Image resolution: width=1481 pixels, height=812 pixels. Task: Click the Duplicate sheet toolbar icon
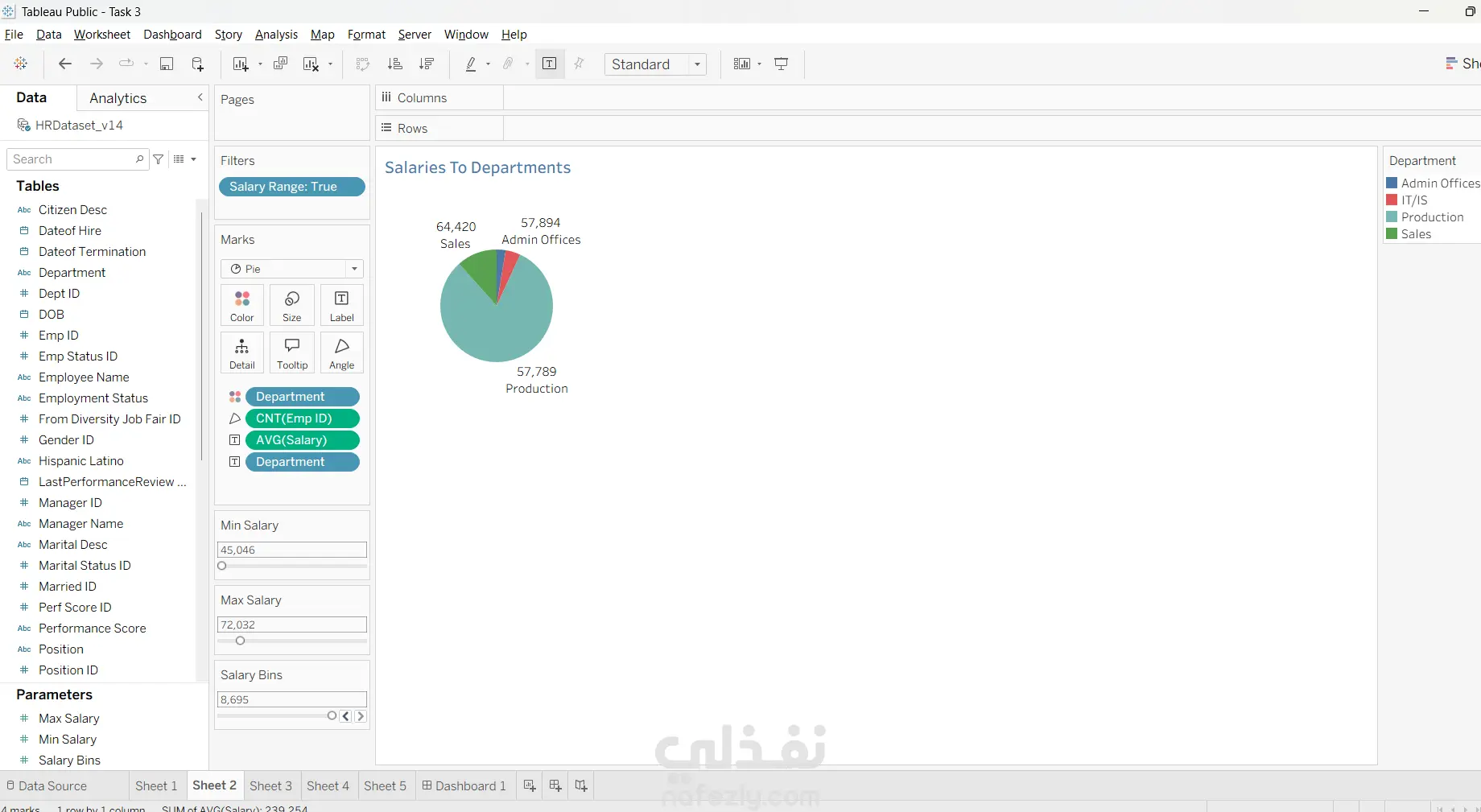click(280, 64)
